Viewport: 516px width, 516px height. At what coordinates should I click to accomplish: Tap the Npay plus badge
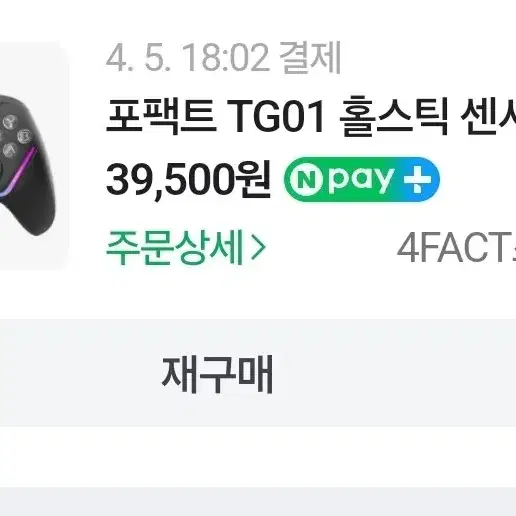pos(362,179)
